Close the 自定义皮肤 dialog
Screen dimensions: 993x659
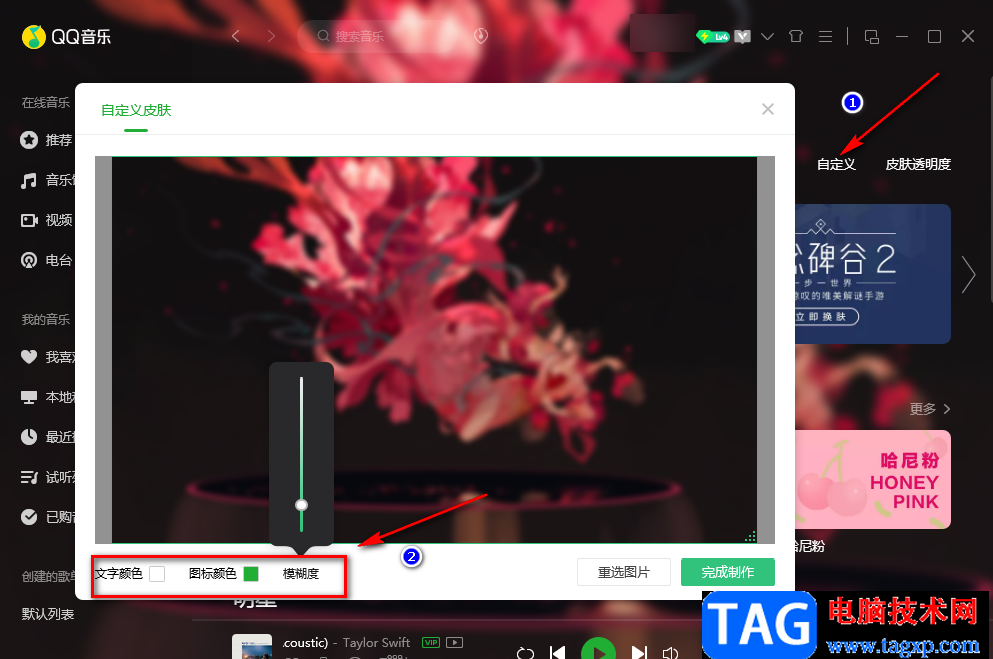pos(768,110)
